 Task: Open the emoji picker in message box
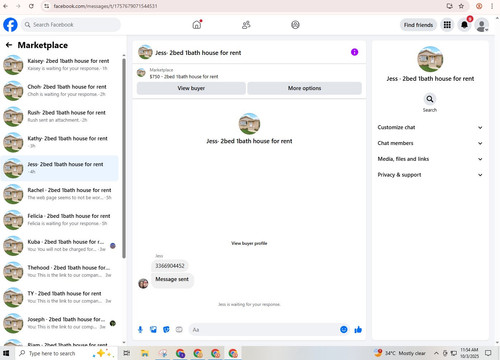pyautogui.click(x=344, y=330)
